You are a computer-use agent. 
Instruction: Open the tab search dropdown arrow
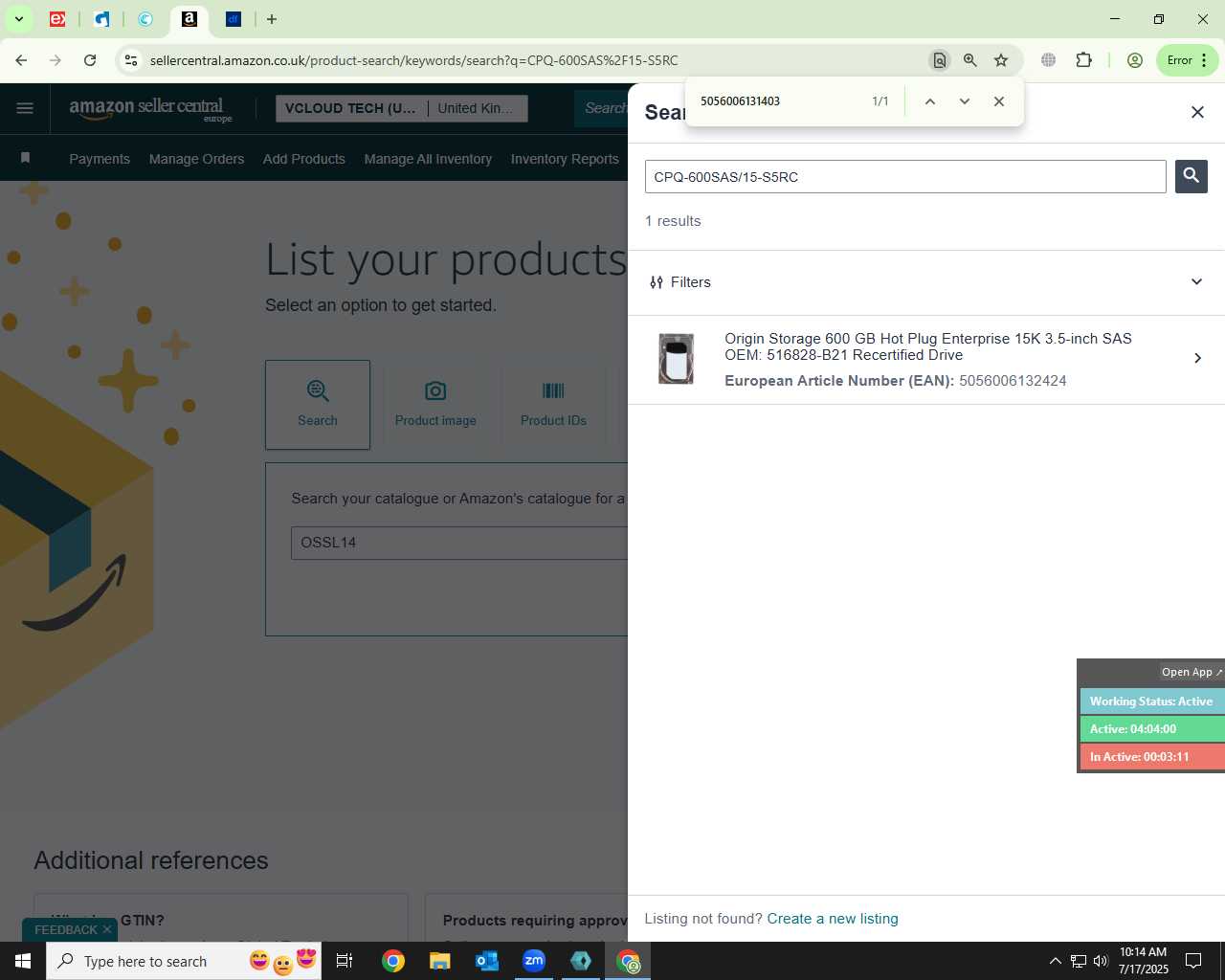18,19
